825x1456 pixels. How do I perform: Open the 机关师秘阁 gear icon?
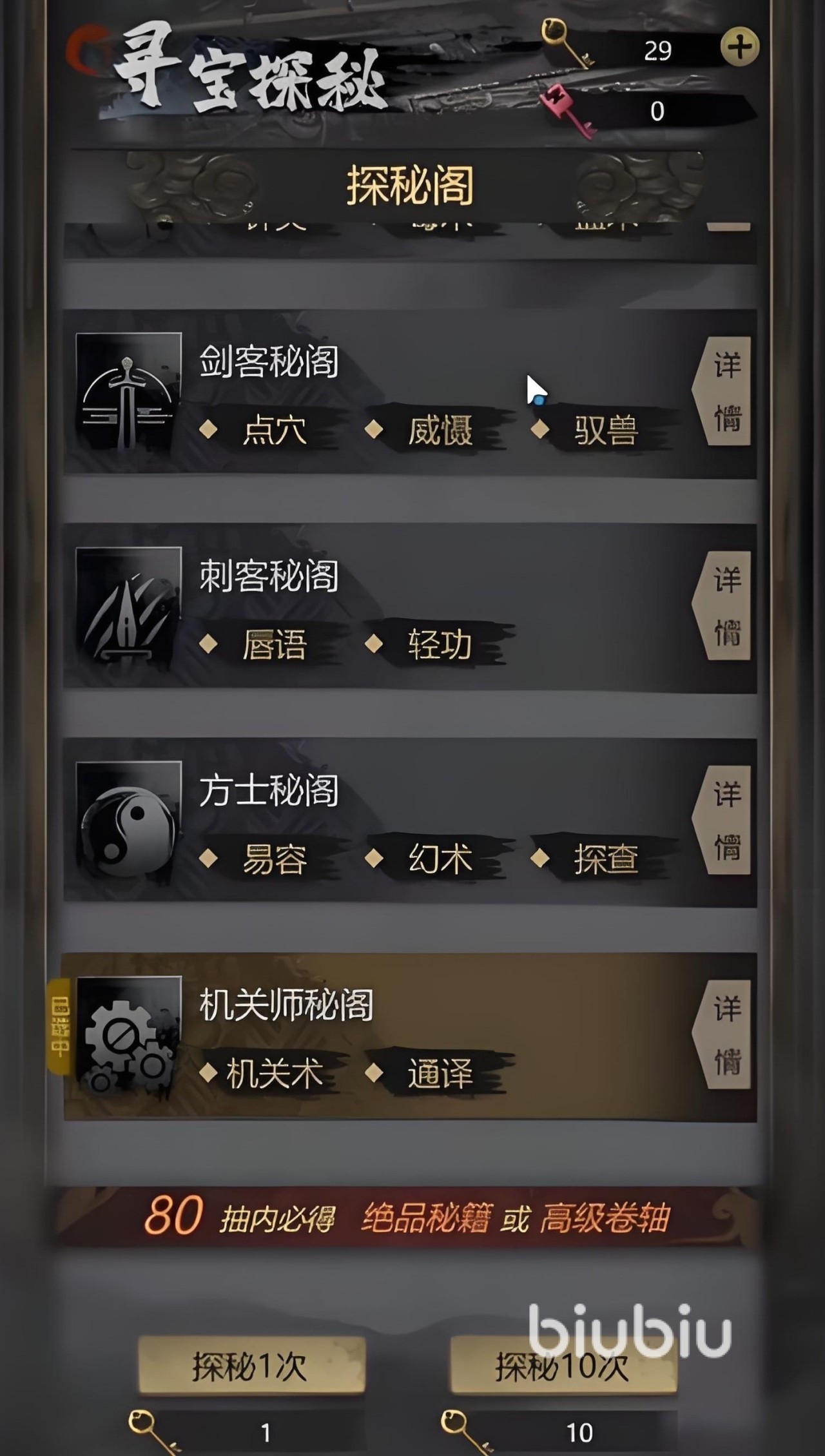[128, 1037]
